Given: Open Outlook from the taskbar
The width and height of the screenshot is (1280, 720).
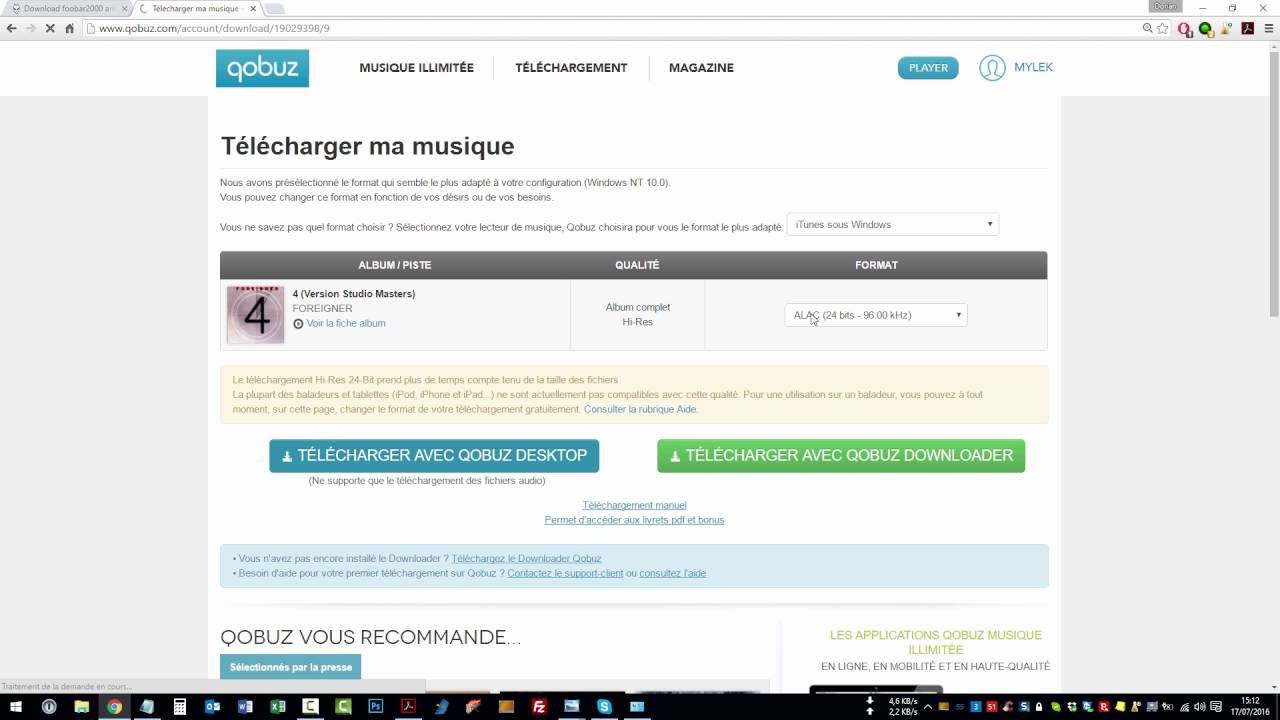Looking at the screenshot, I should [212, 706].
